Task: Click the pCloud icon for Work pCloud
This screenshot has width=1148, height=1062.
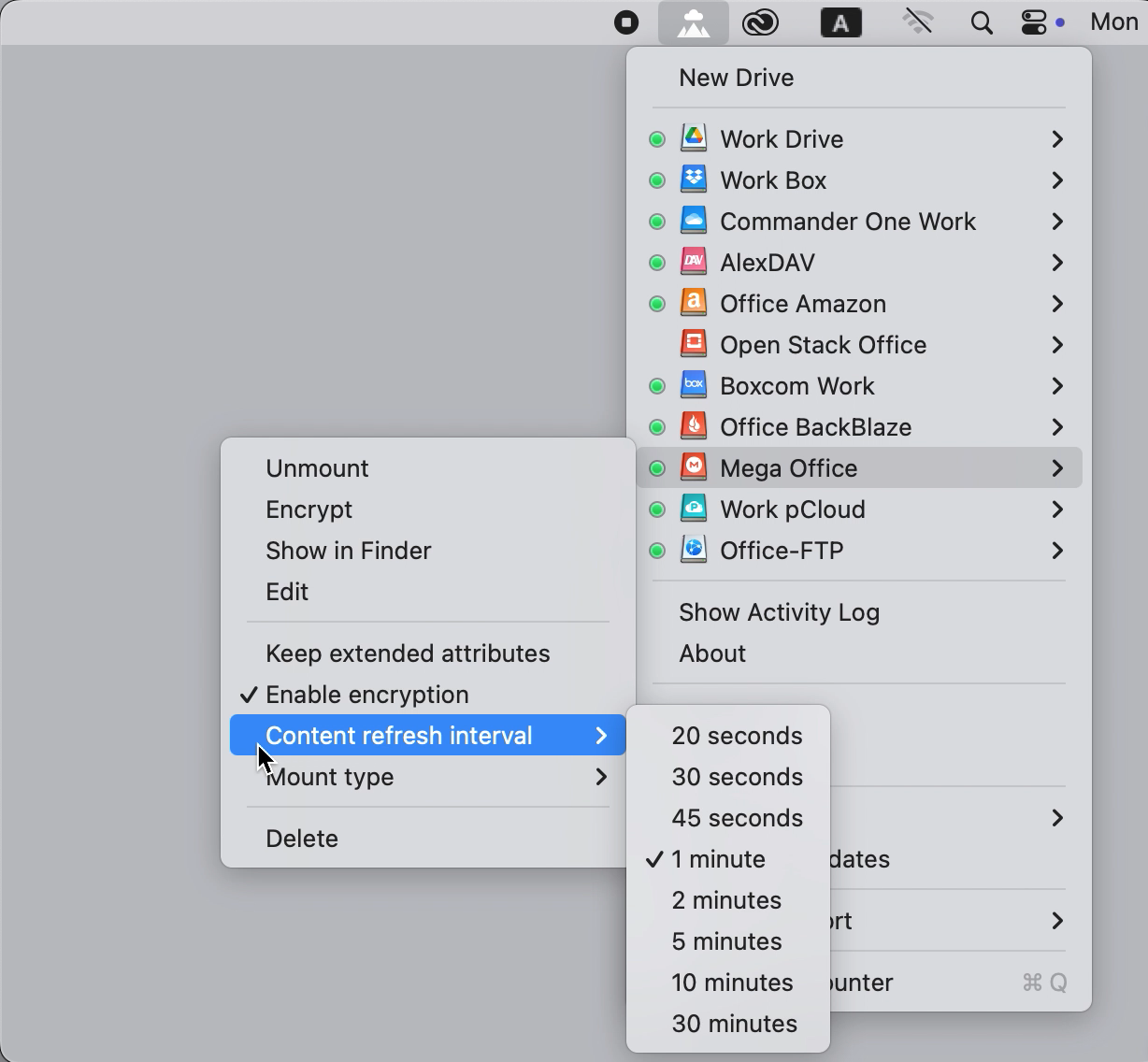Action: point(694,509)
